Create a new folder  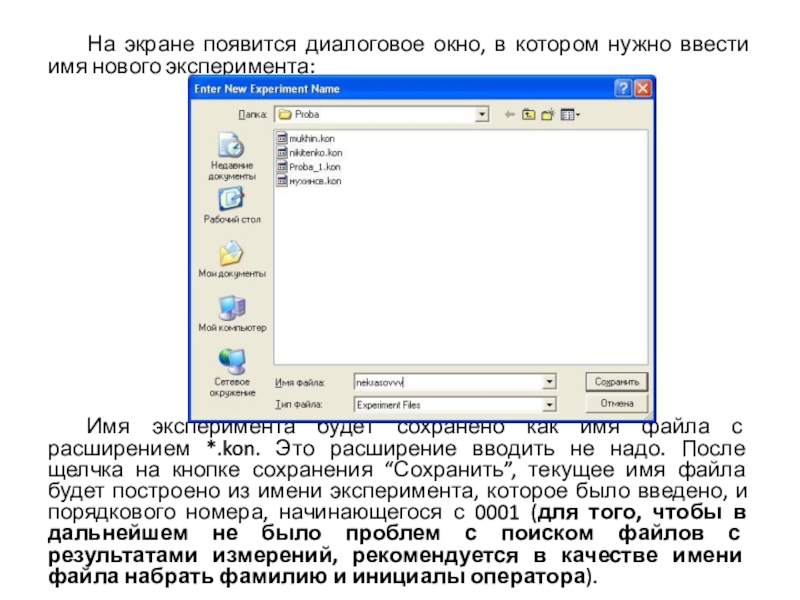[x=548, y=115]
